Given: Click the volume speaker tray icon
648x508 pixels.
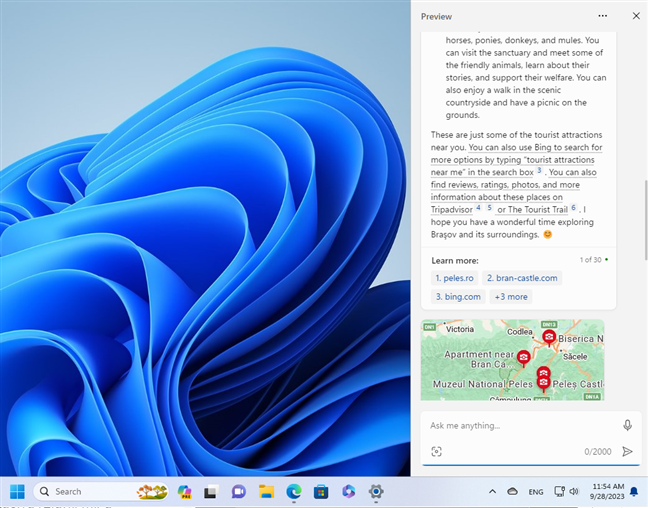Looking at the screenshot, I should coord(574,491).
